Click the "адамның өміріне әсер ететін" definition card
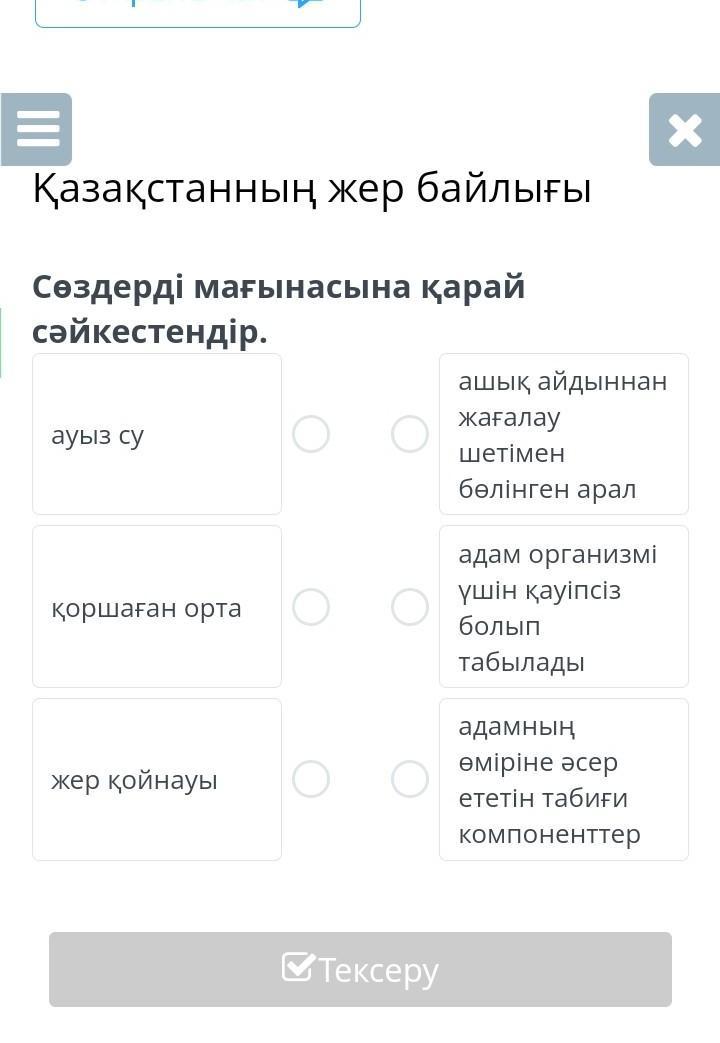The height and width of the screenshot is (1043, 720). coord(563,779)
